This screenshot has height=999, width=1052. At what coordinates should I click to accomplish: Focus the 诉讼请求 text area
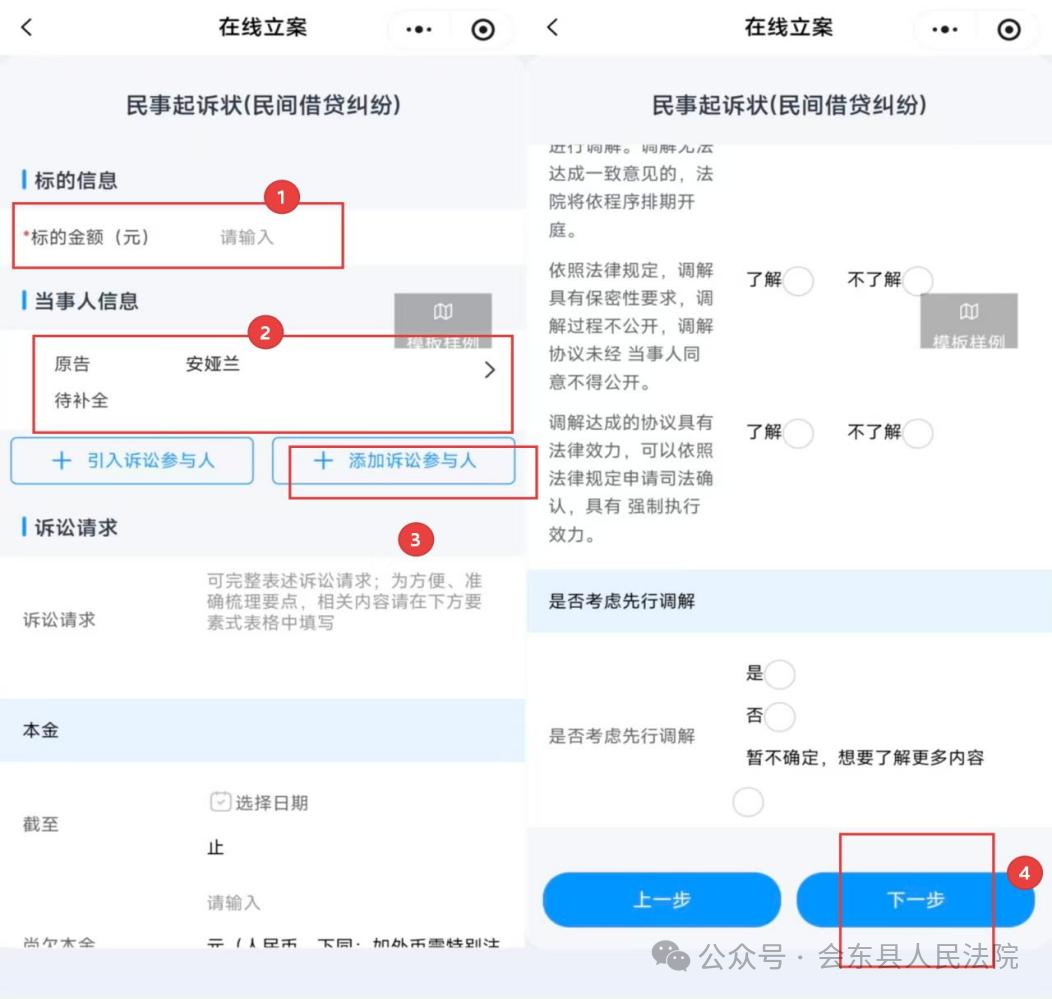[x=344, y=601]
